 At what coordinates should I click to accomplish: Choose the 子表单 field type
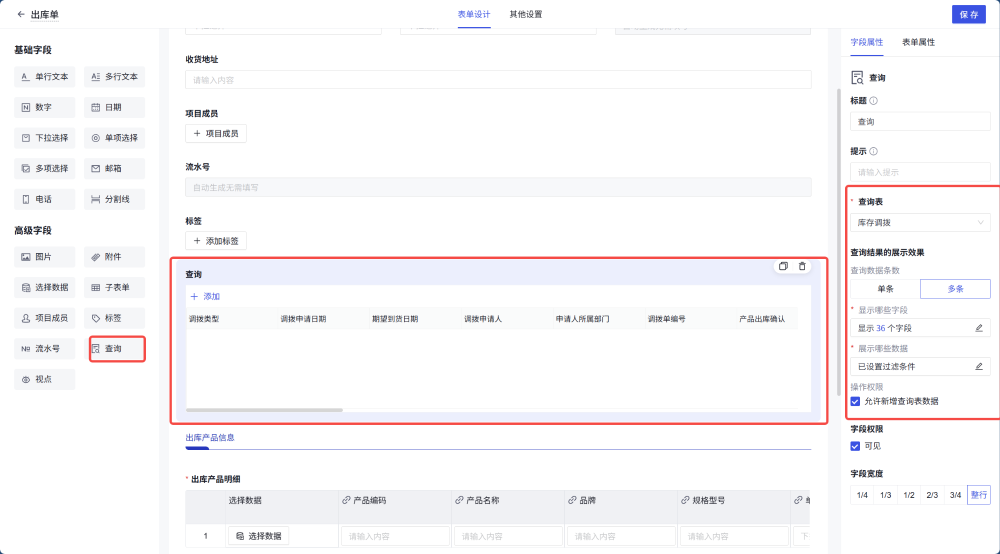115,287
